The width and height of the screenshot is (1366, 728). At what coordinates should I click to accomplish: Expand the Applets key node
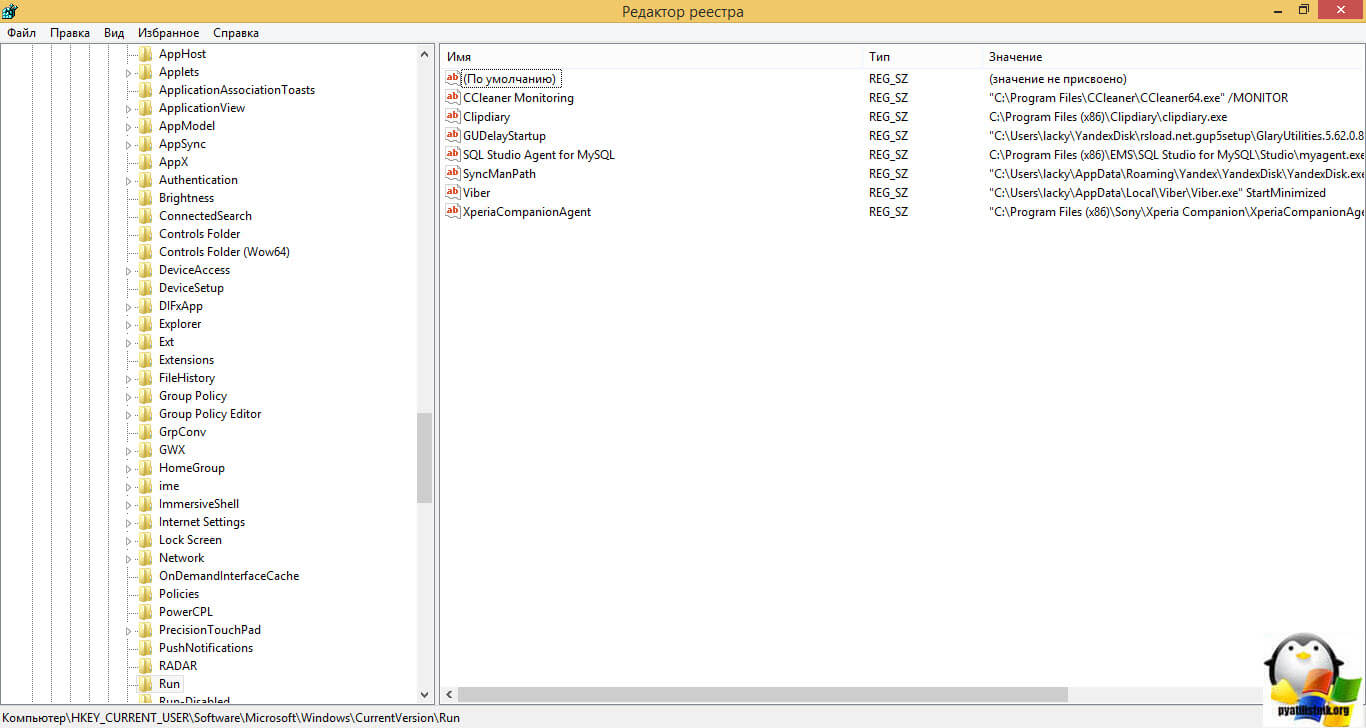[x=128, y=73]
